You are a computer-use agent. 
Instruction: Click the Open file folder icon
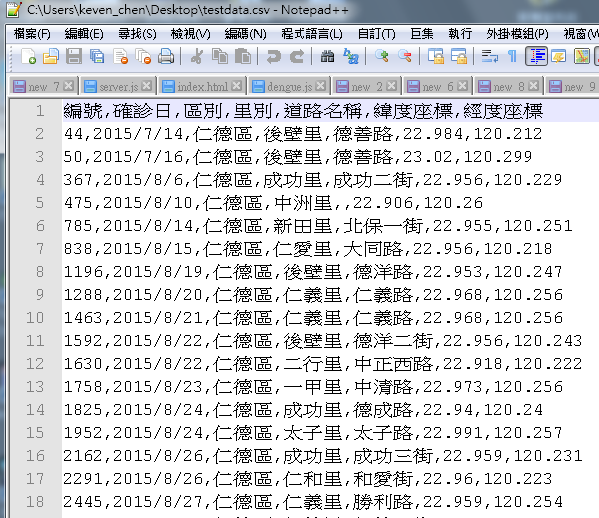51,57
